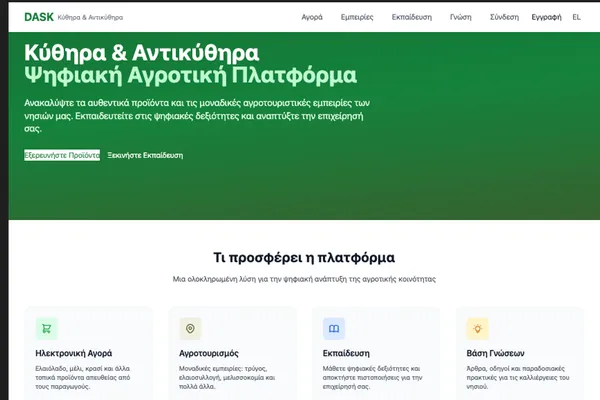Click the Εγγραφή register button
The image size is (600, 400).
coord(546,17)
